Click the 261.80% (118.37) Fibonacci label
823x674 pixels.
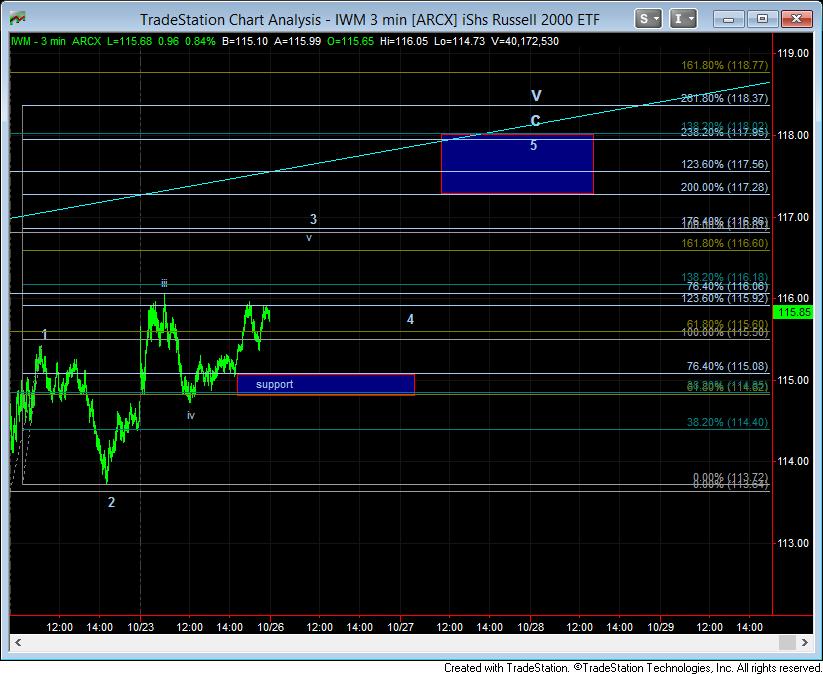[x=724, y=98]
